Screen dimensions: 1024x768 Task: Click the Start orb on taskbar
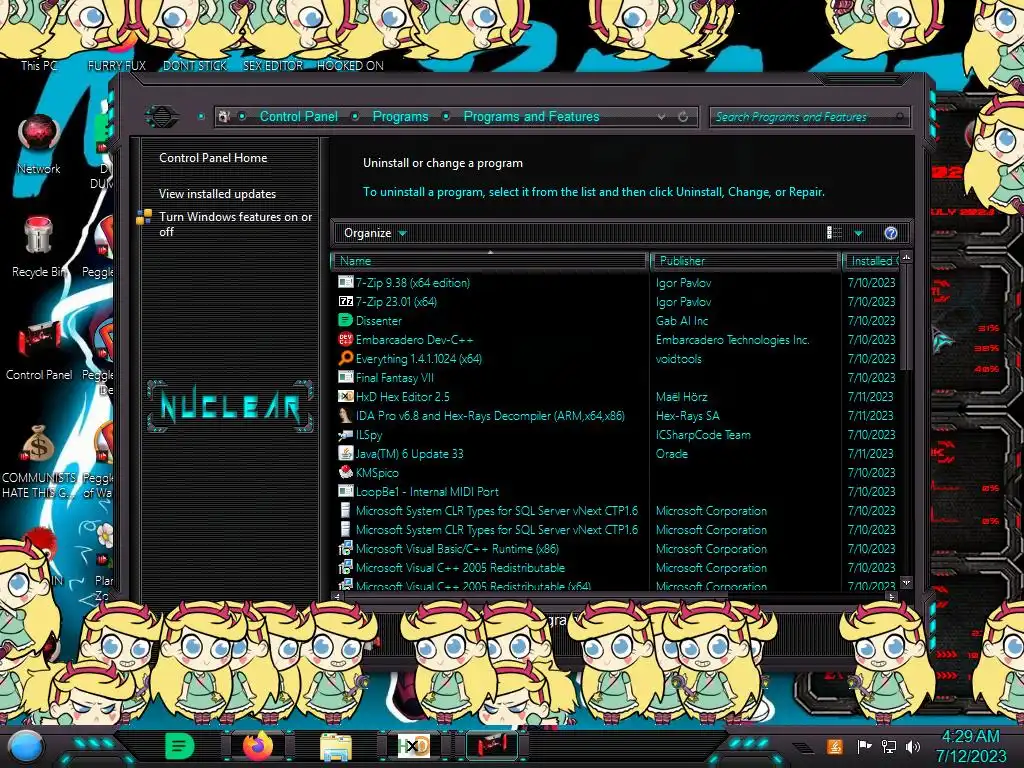coord(26,746)
